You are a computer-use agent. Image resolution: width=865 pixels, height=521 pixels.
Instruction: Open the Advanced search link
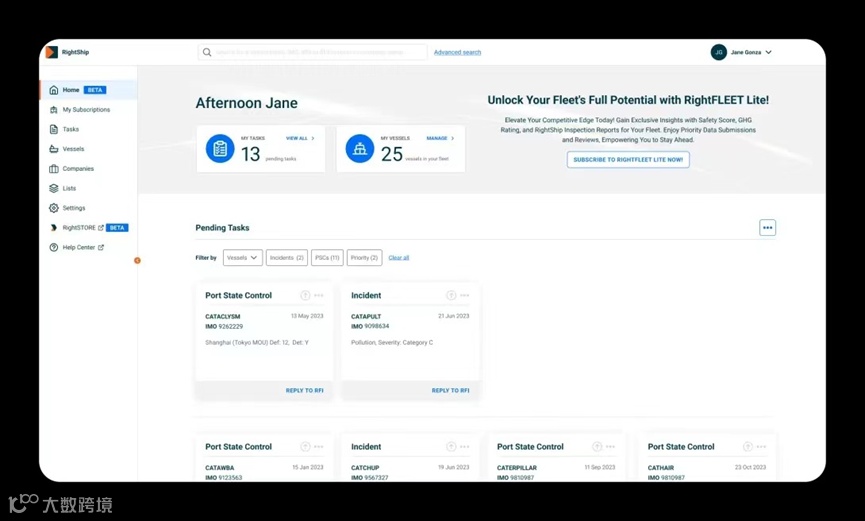[x=457, y=52]
